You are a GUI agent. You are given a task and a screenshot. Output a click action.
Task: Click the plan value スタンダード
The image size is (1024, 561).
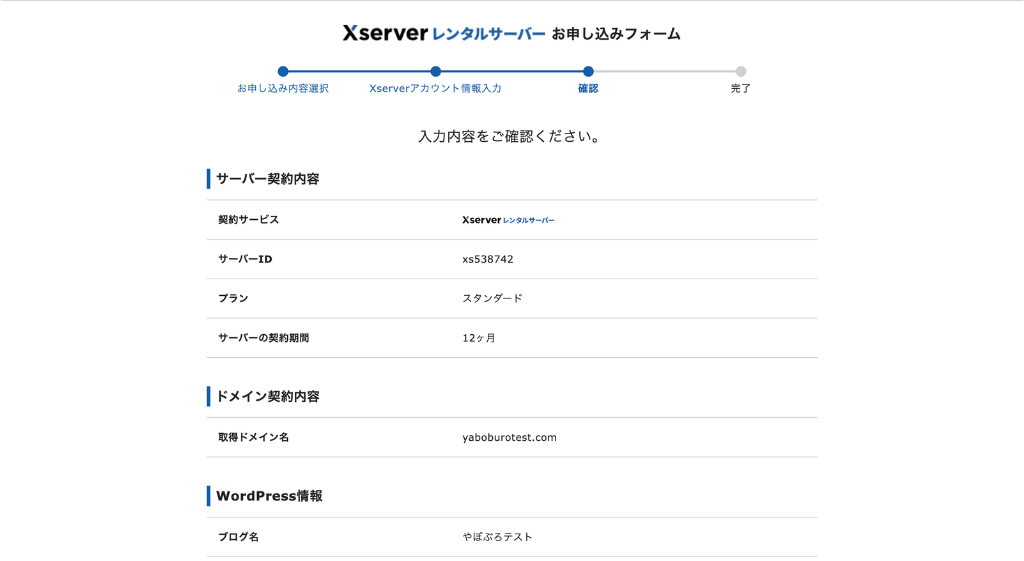click(x=492, y=298)
